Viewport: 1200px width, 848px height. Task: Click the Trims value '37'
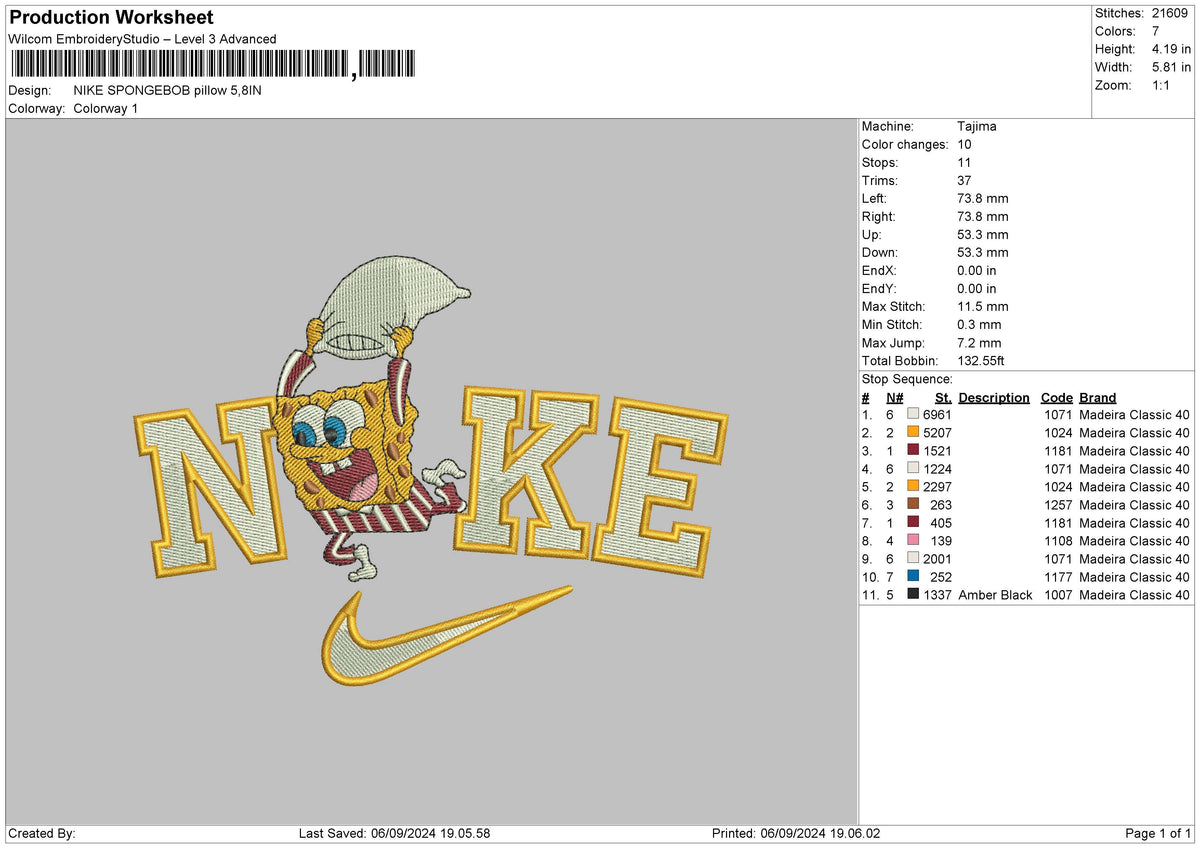coord(965,181)
